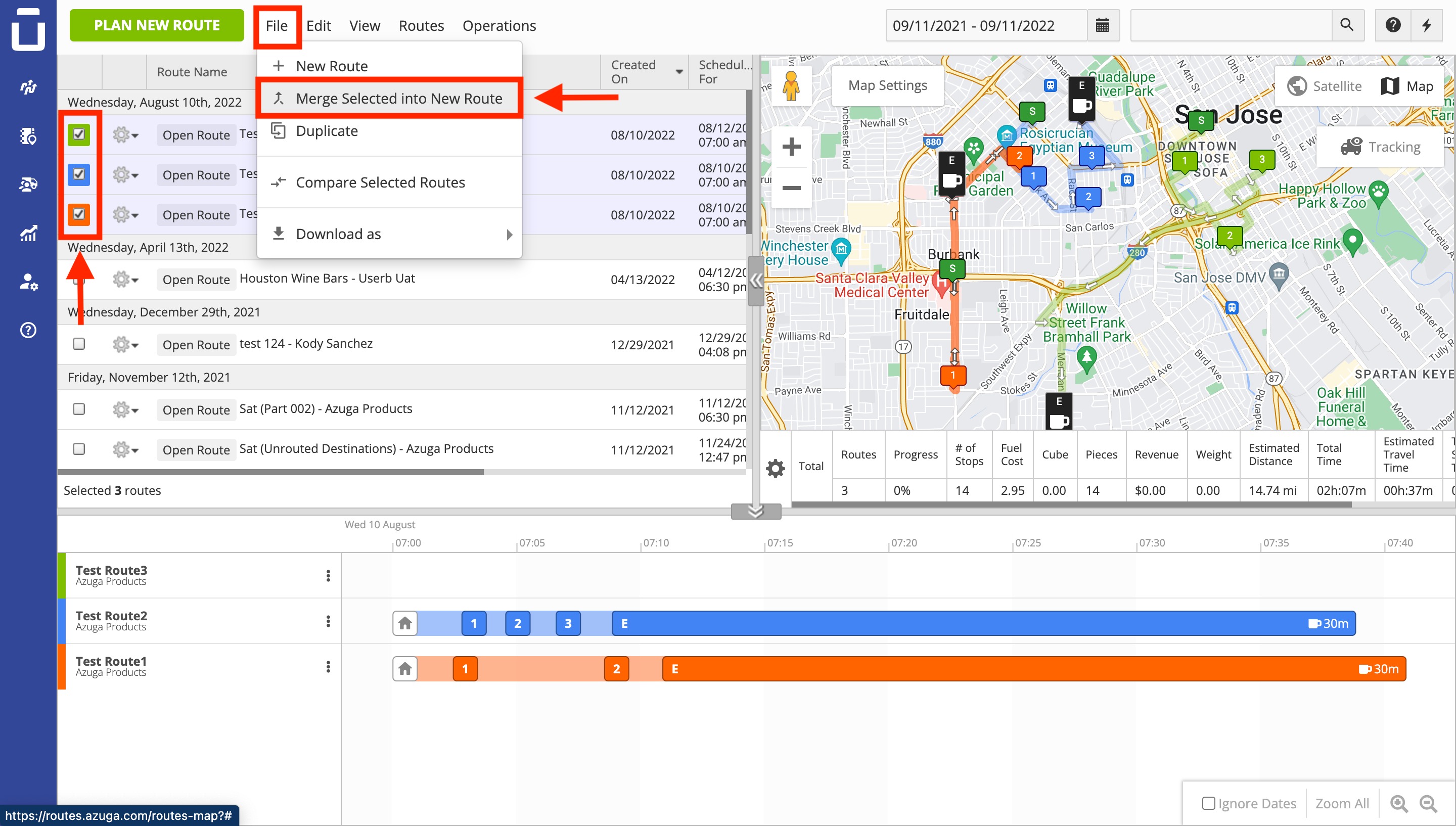Open the route planning sidebar icon below logo

[28, 86]
